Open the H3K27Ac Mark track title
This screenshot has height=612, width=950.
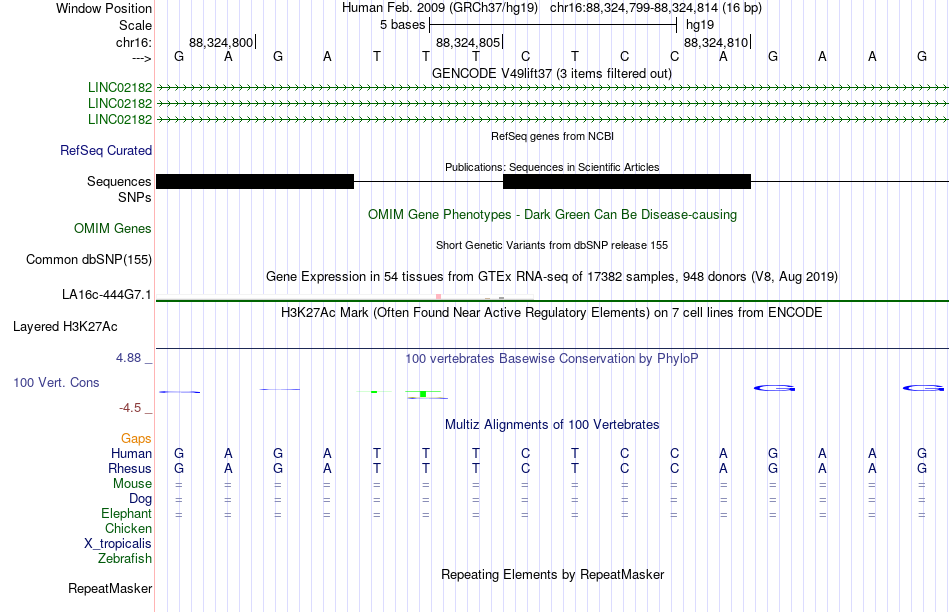coord(552,313)
